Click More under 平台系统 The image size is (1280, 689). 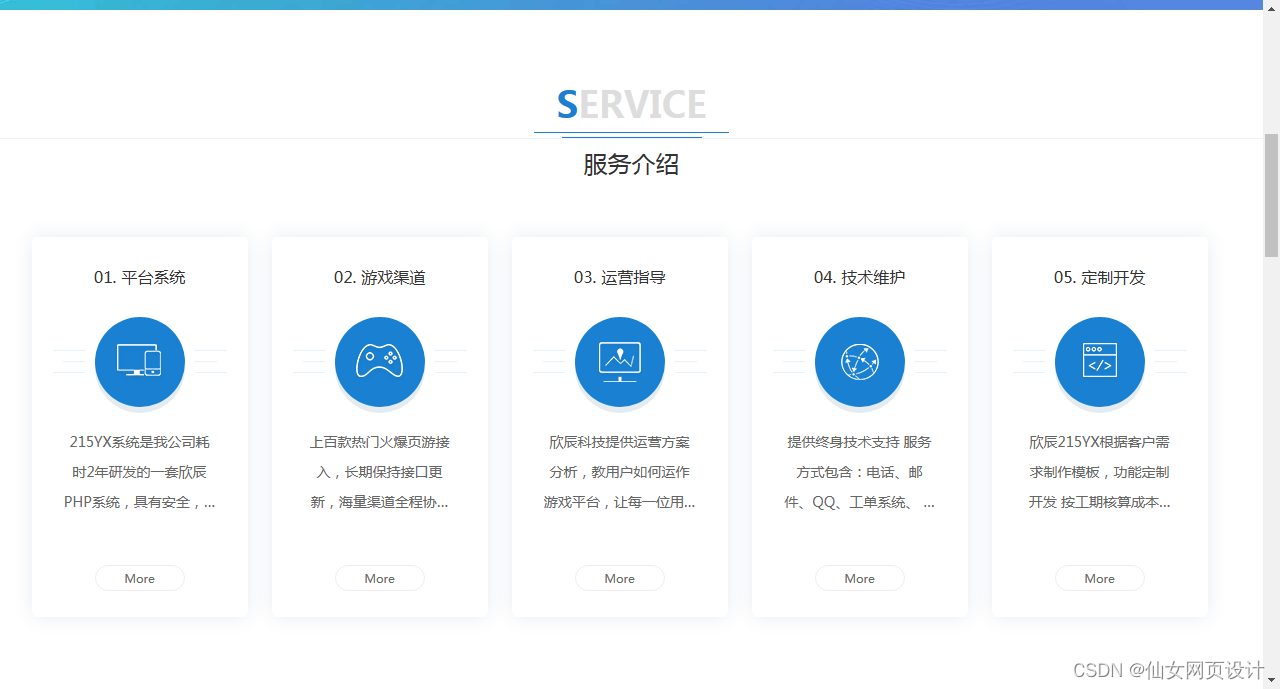pyautogui.click(x=140, y=578)
